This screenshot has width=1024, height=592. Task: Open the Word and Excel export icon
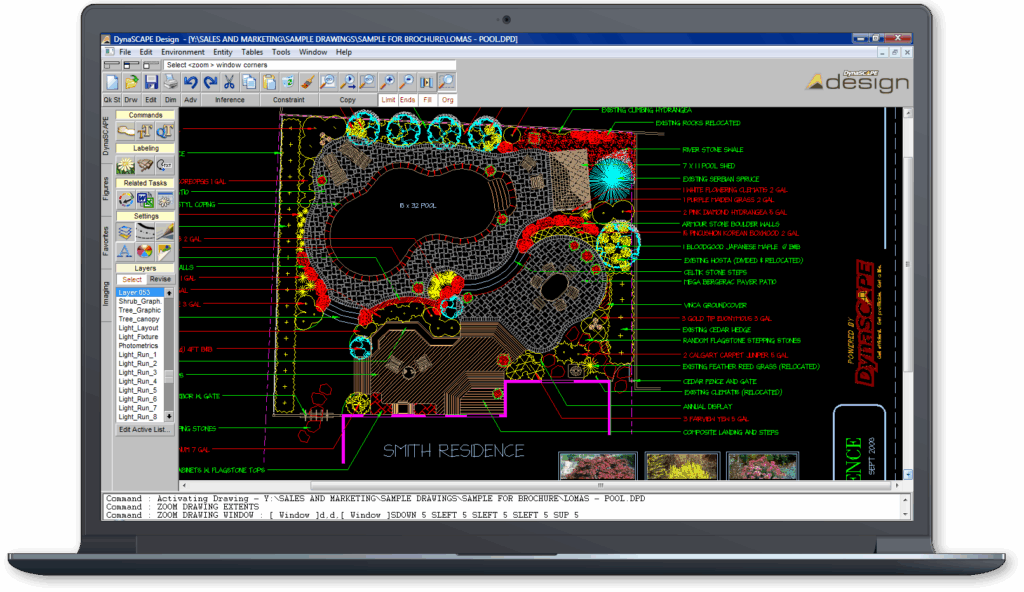(145, 199)
